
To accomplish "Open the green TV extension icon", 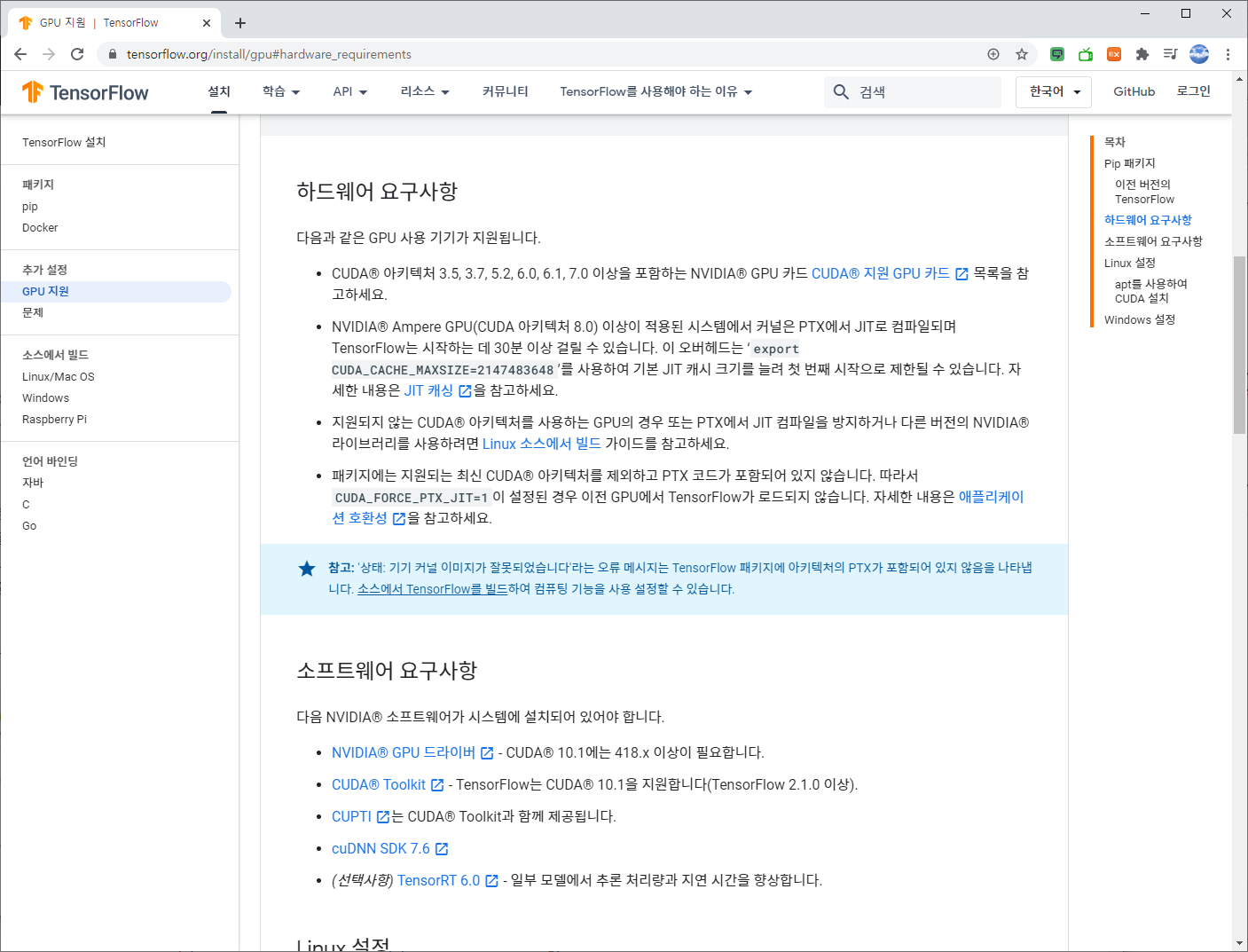I will pyautogui.click(x=1086, y=54).
